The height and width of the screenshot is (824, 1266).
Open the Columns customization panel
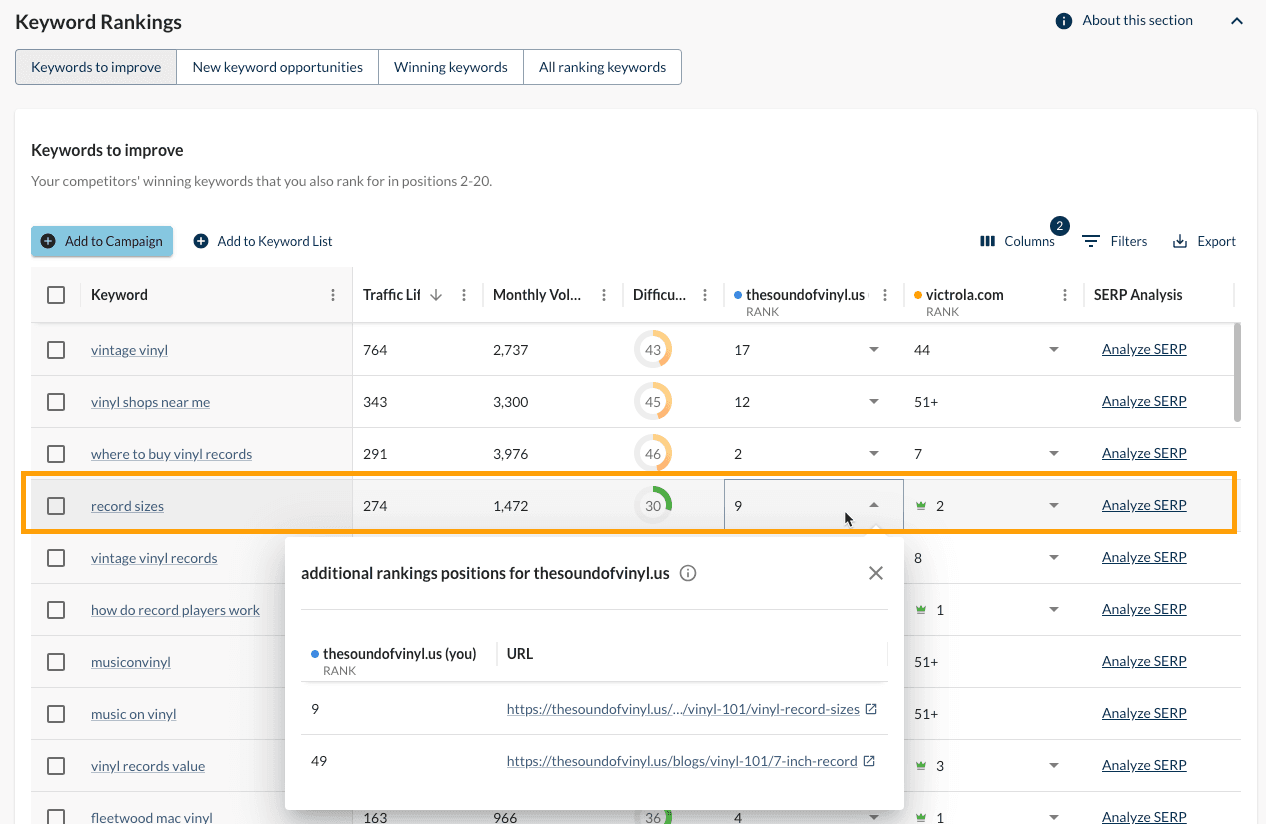coord(1019,240)
